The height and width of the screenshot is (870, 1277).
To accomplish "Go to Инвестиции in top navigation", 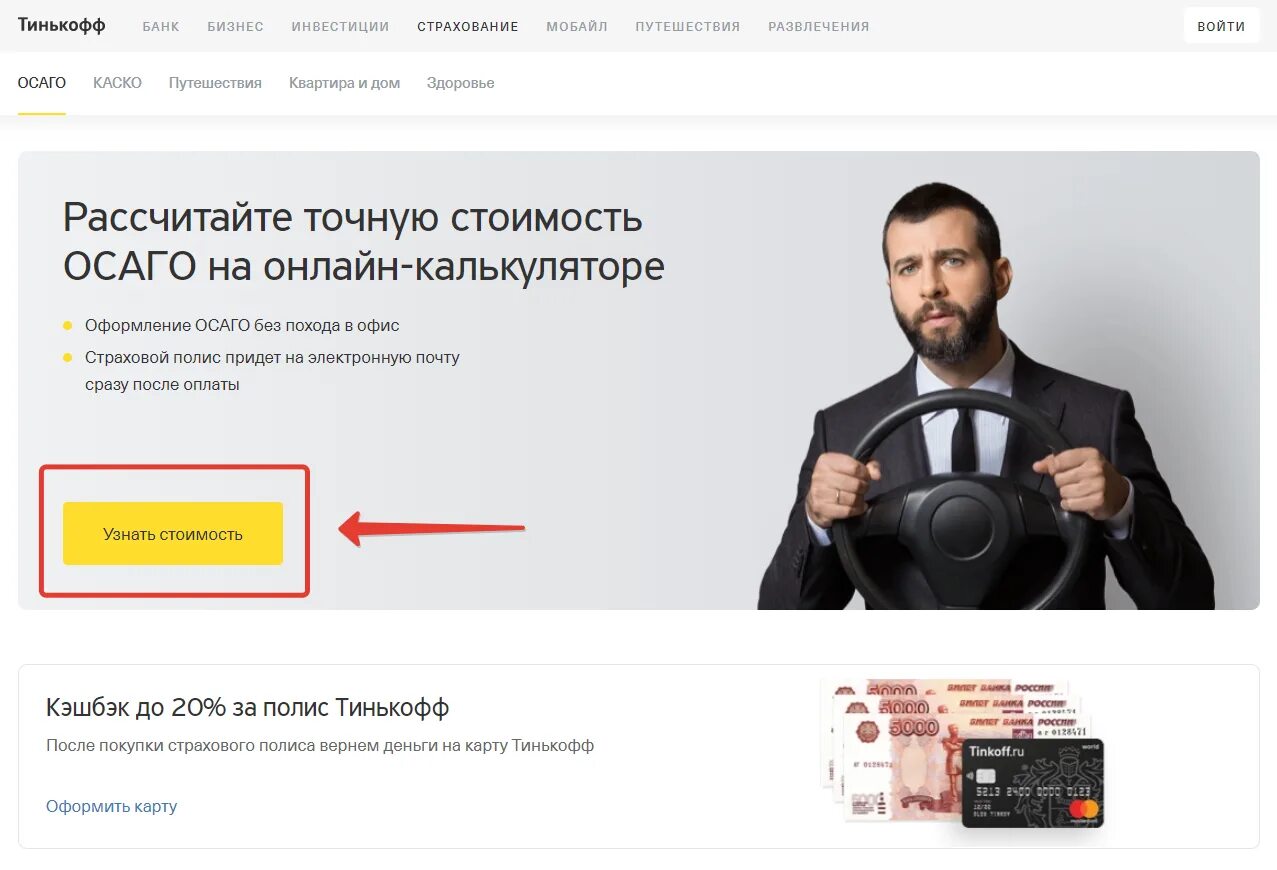I will (x=340, y=27).
